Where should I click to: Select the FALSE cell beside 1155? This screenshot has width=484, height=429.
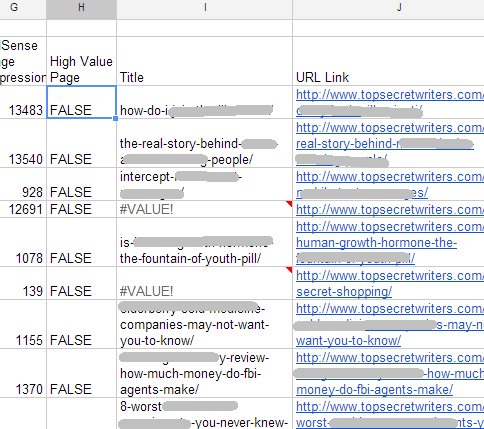(81, 324)
